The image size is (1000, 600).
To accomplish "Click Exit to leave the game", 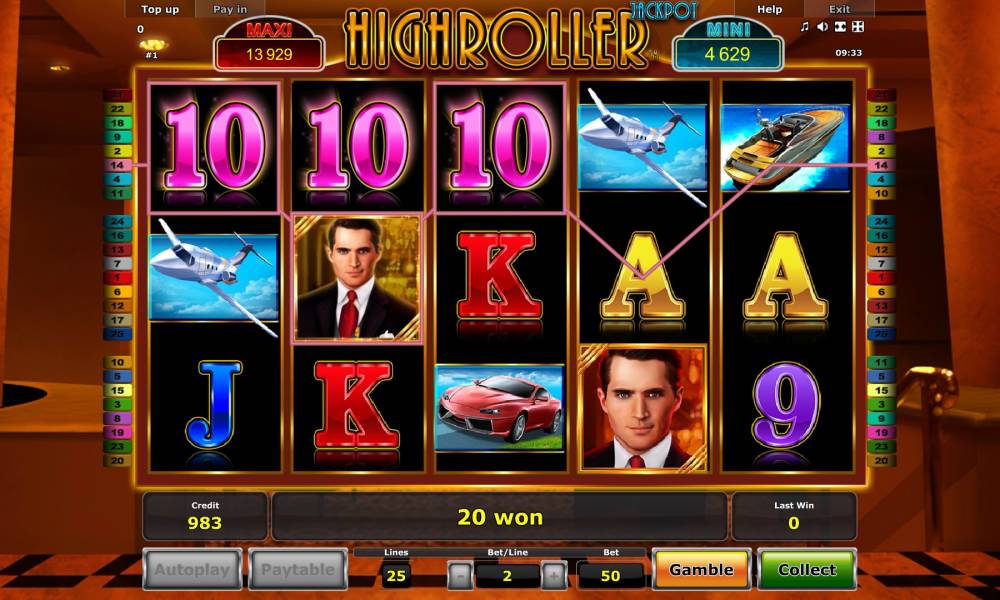I will click(x=839, y=9).
